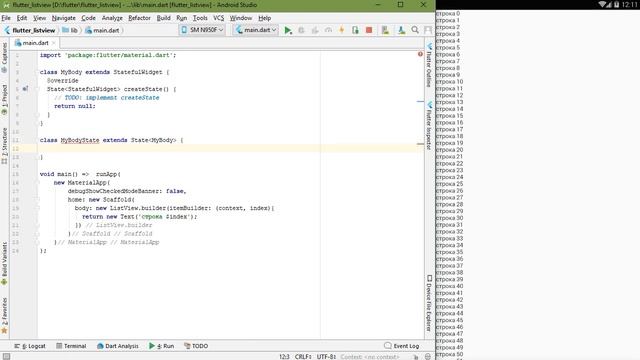Trigger Flutter Hot Reload lightning icon

[x=342, y=30]
